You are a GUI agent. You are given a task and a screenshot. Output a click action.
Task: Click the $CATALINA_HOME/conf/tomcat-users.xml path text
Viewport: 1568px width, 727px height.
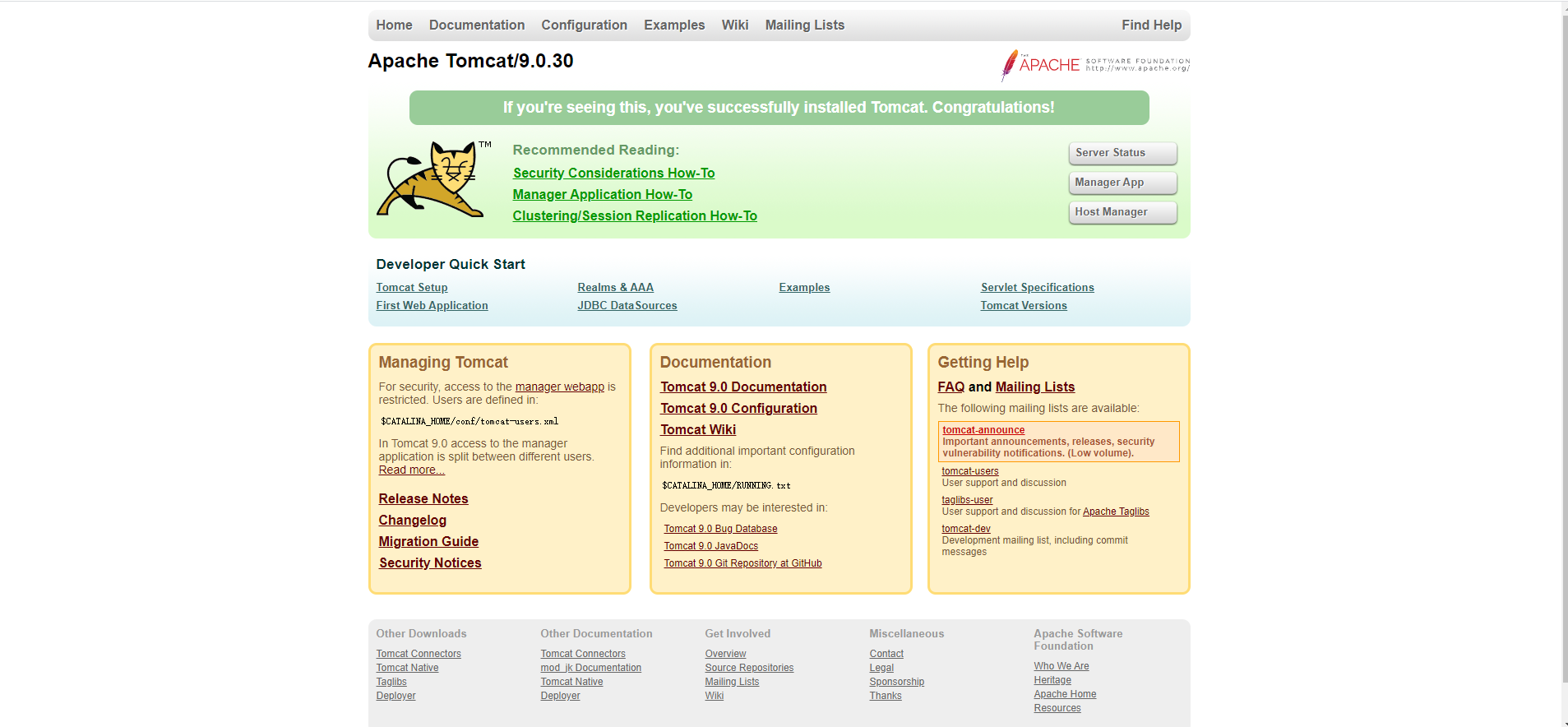click(469, 421)
